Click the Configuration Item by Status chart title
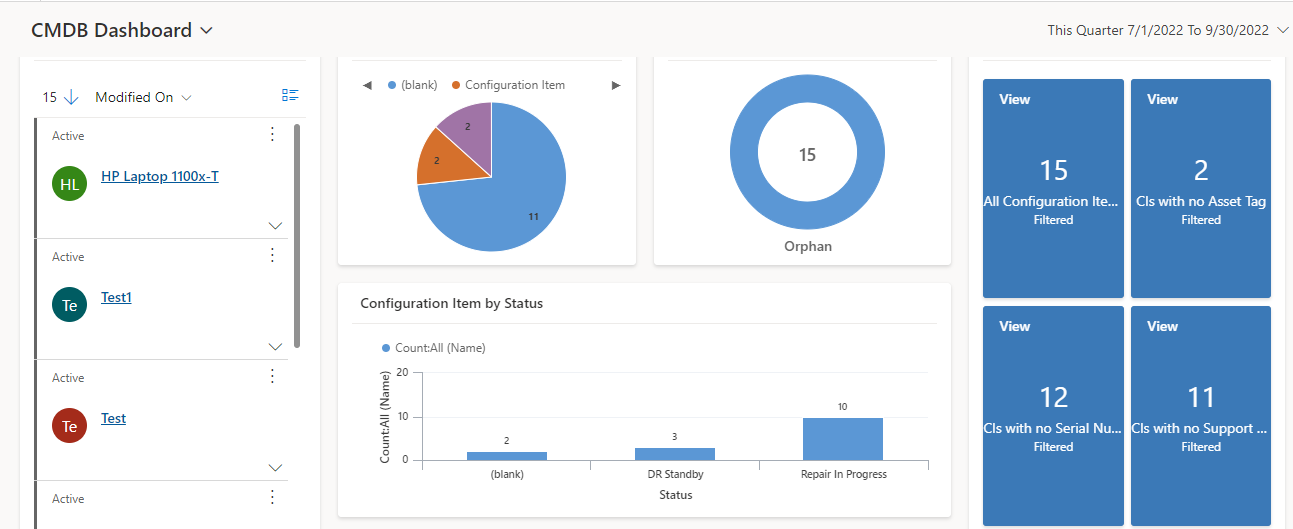 click(x=451, y=303)
